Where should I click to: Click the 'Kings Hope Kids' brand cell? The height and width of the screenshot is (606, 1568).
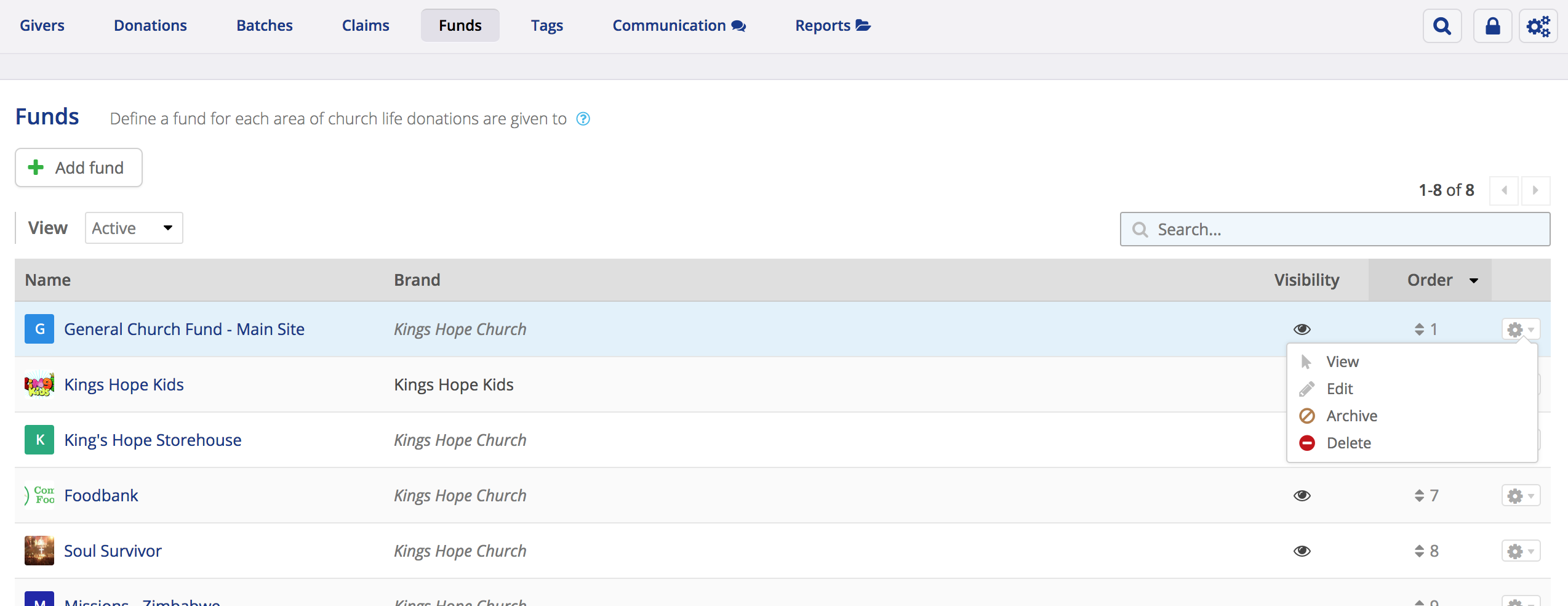tap(454, 385)
